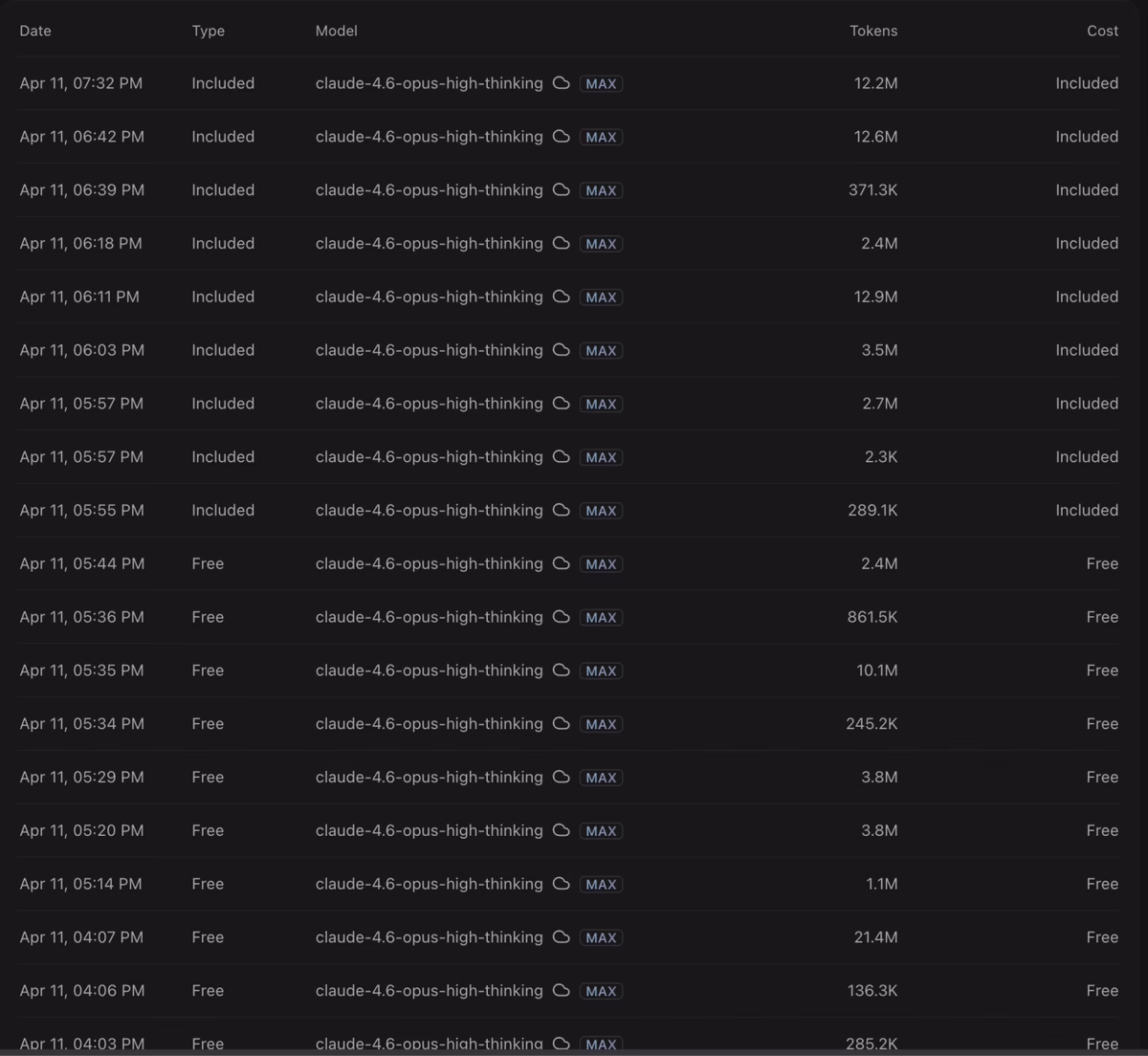Image resolution: width=1148 pixels, height=1056 pixels.
Task: Click the '861.5K' tokens value
Action: 872,617
